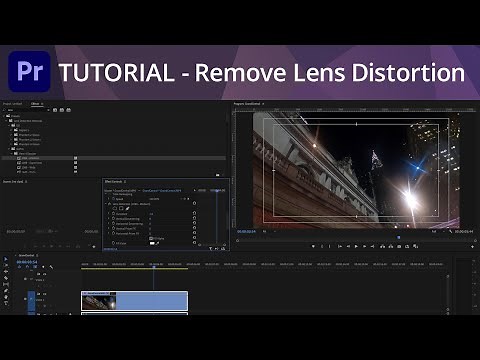Go to In point in Program monitor
The image size is (480, 360).
[340, 246]
